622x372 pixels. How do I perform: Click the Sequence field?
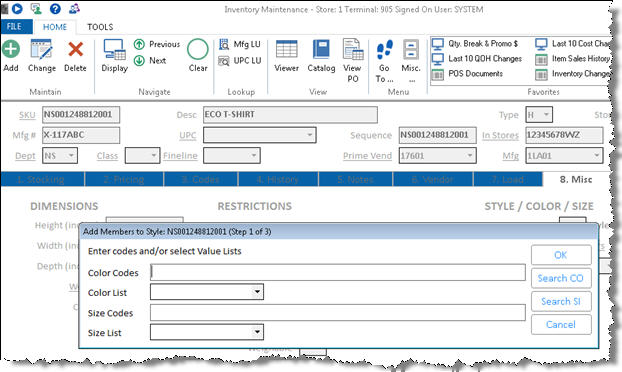[438, 135]
